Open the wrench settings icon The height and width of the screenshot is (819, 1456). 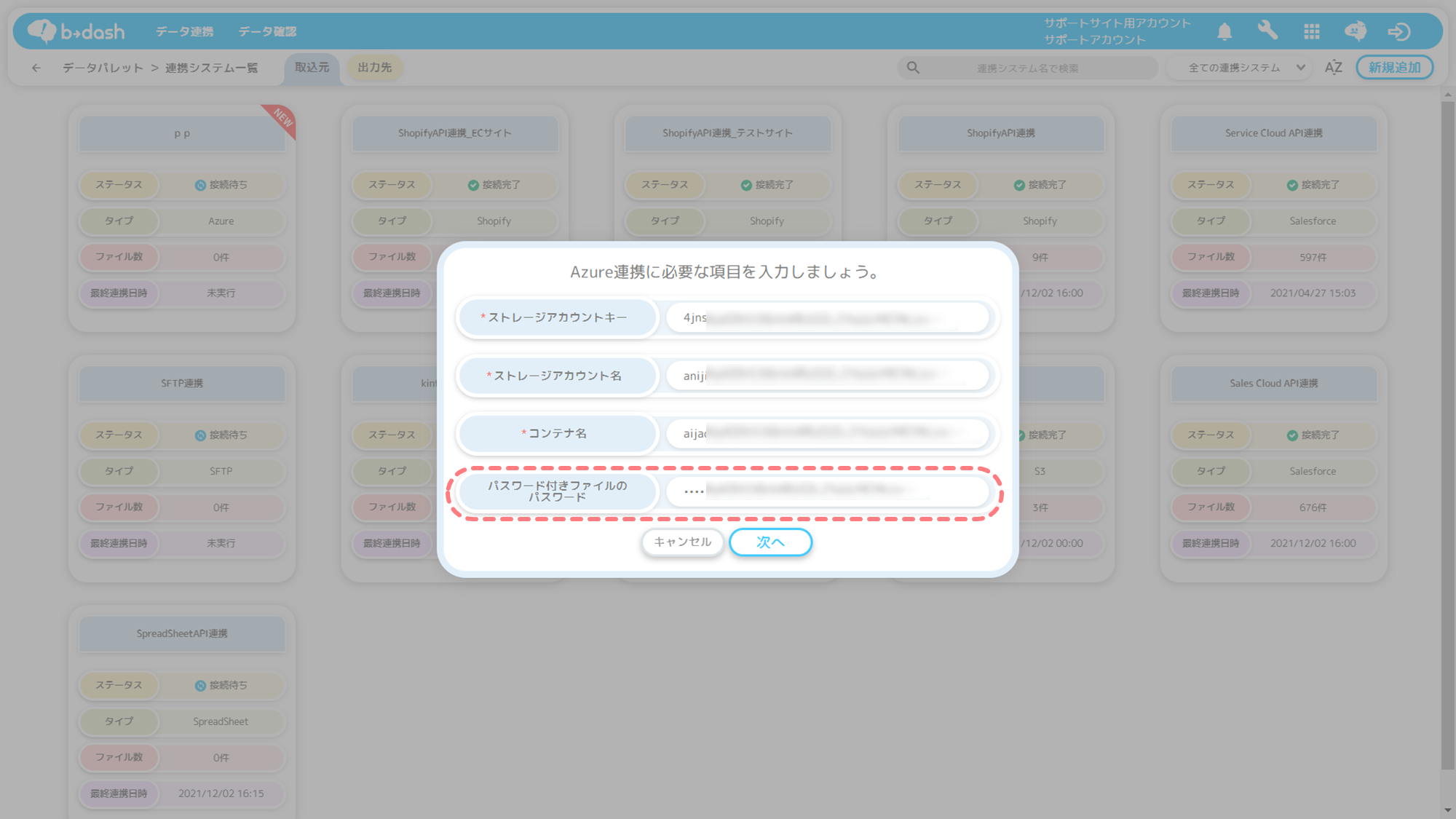(1267, 31)
